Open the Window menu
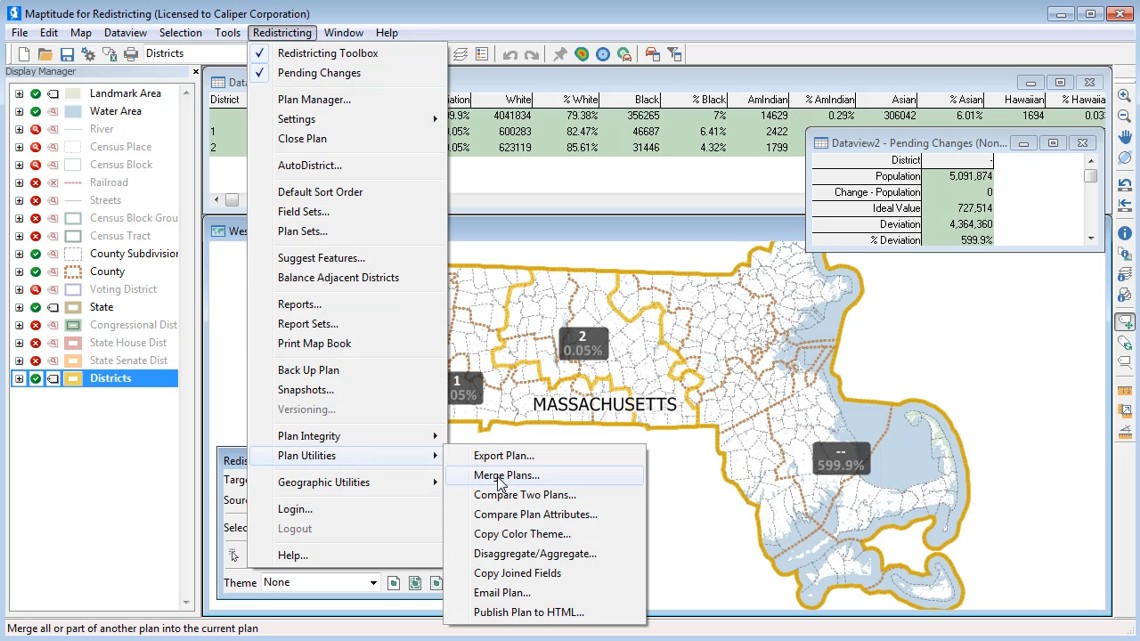Screen dimensions: 1140x641 coord(343,32)
